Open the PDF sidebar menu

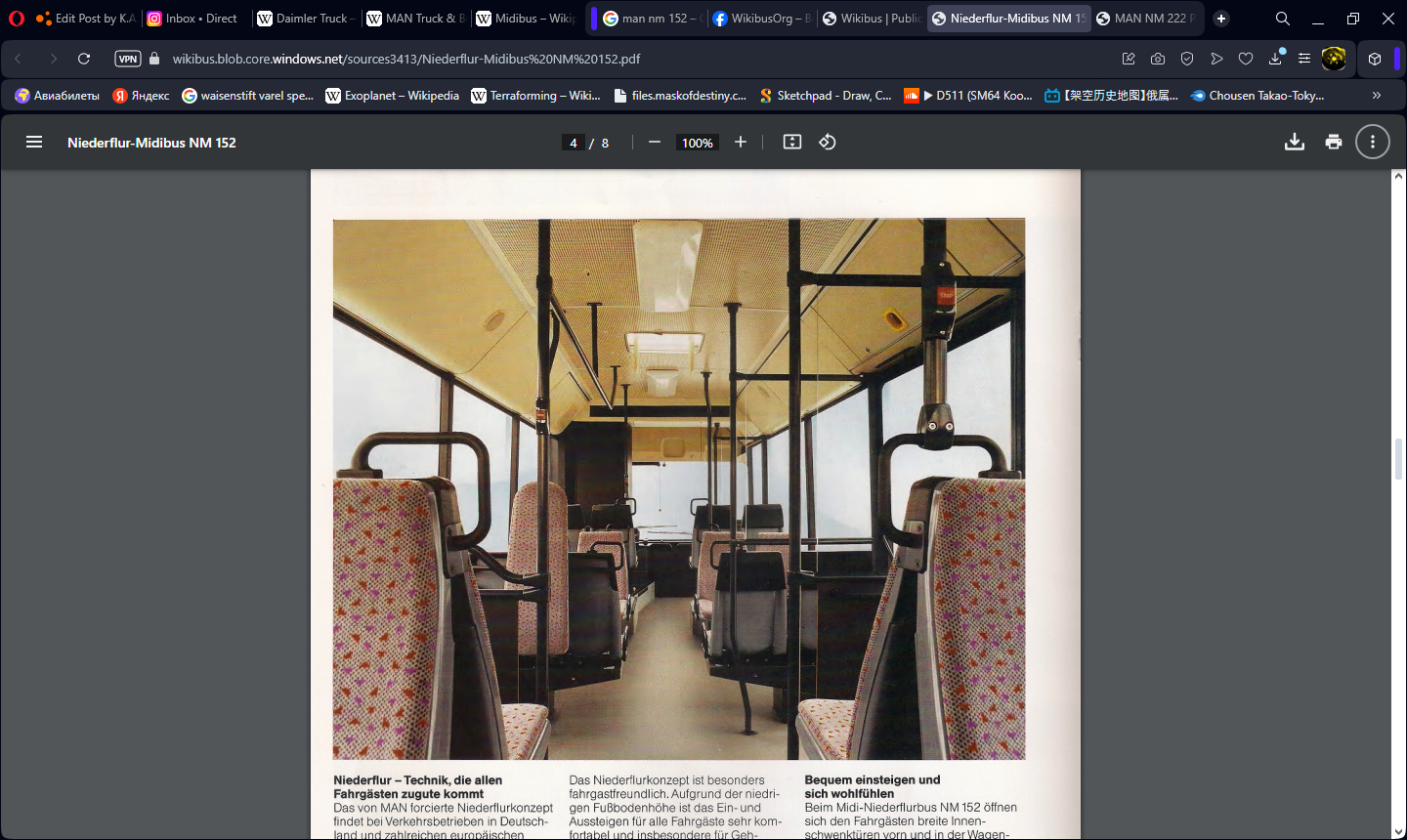[x=34, y=143]
